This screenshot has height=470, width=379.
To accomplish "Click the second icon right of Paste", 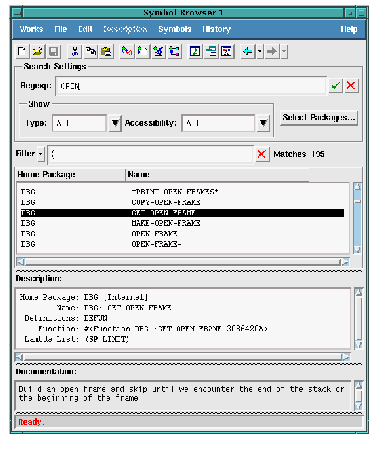I will pyautogui.click(x=143, y=52).
